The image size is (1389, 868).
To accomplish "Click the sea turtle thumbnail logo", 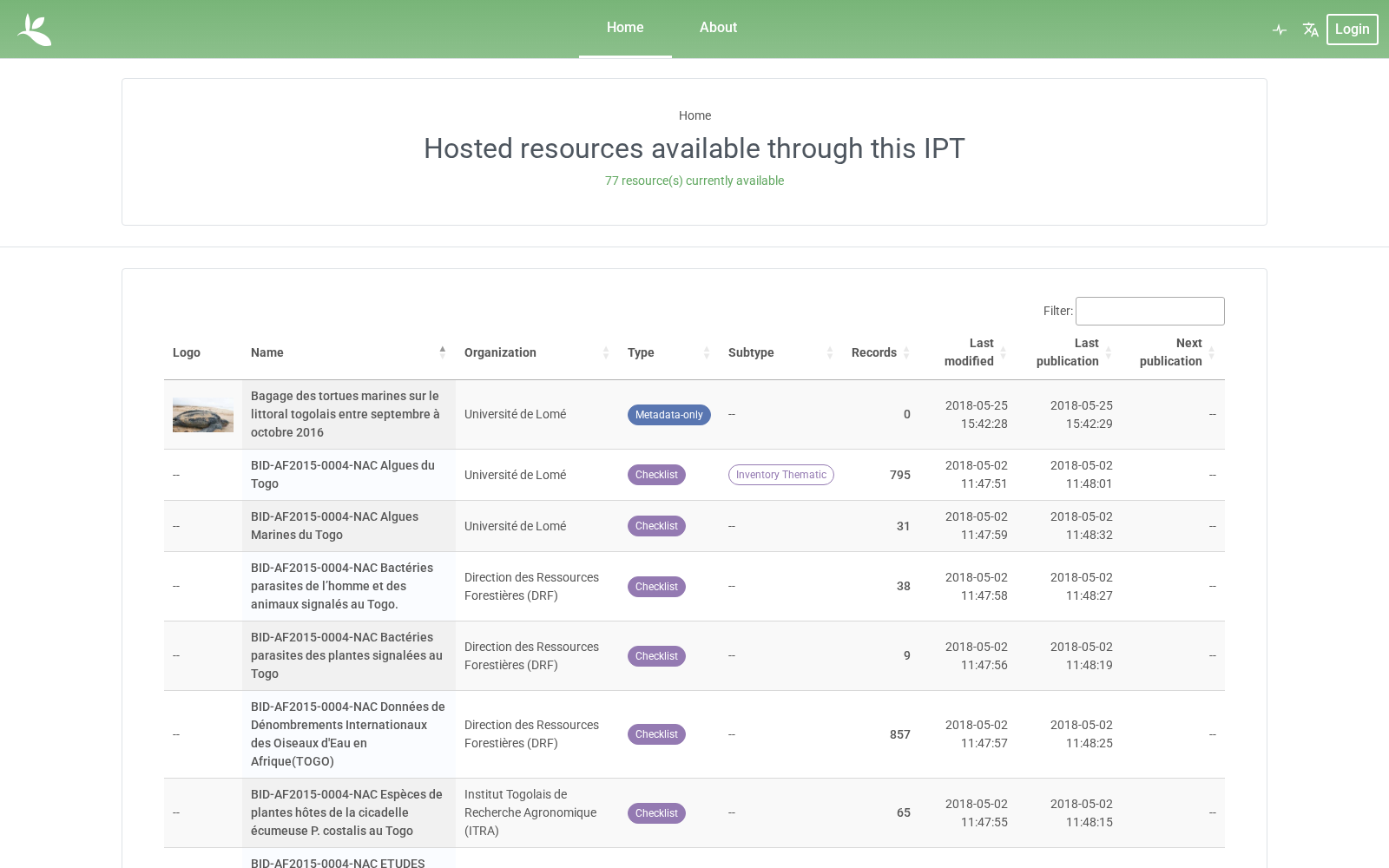I will 203,415.
